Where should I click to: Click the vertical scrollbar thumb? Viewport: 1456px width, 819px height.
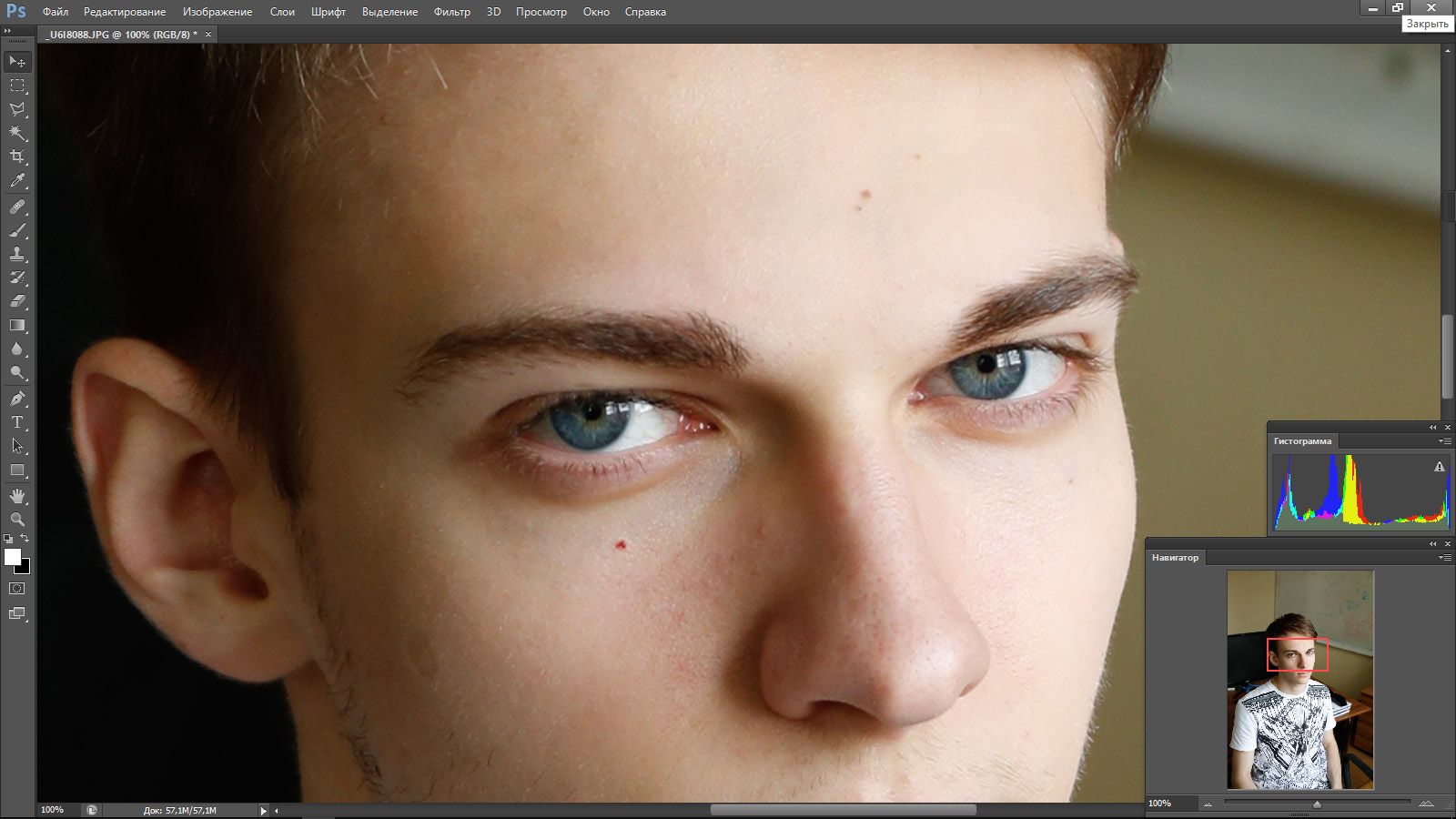pos(1448,356)
